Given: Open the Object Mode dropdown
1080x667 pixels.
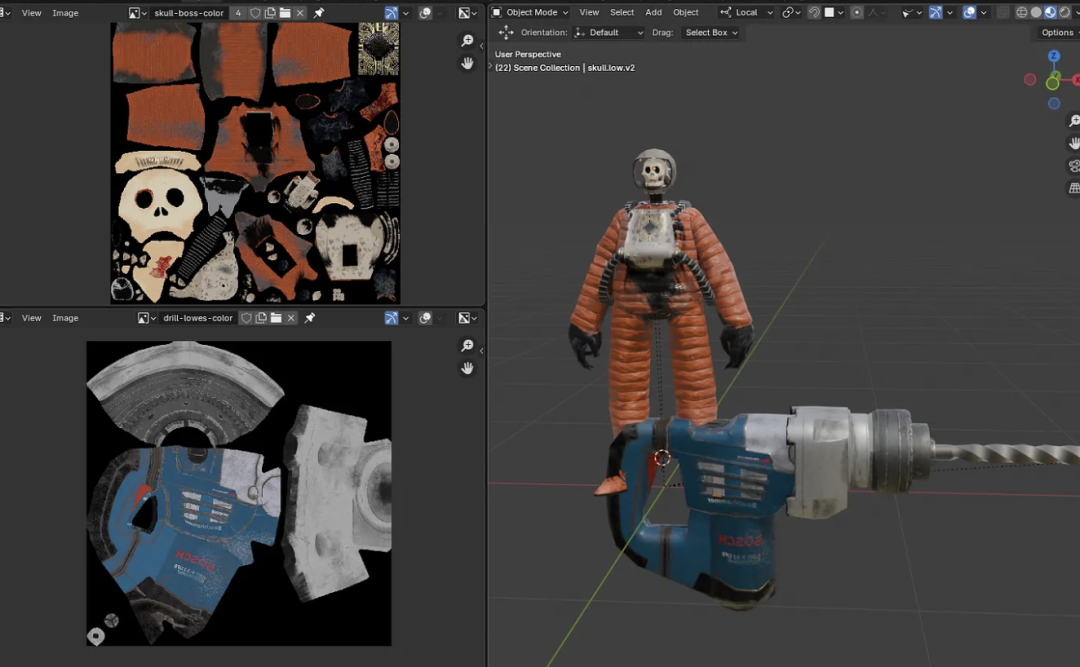Looking at the screenshot, I should pos(530,13).
